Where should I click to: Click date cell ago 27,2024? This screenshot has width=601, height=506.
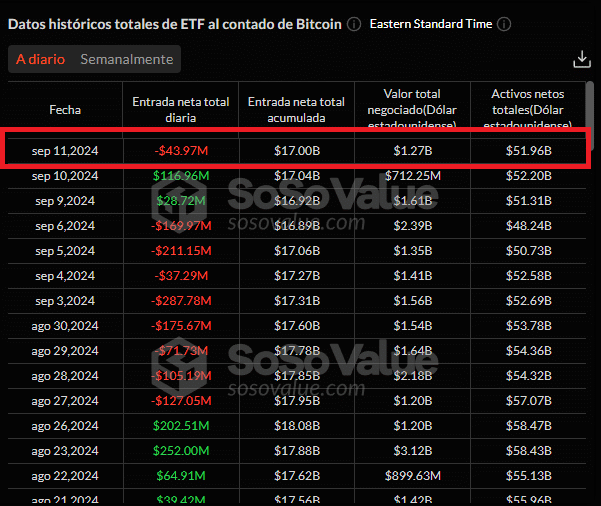pyautogui.click(x=65, y=401)
